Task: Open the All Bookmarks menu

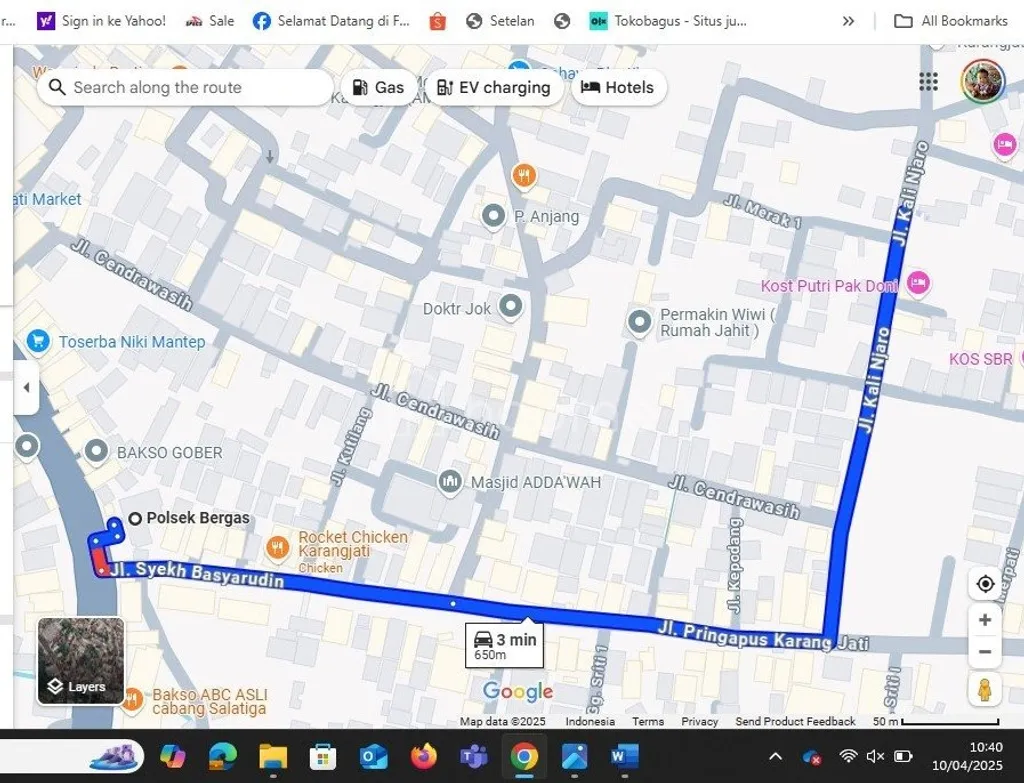Action: point(950,20)
